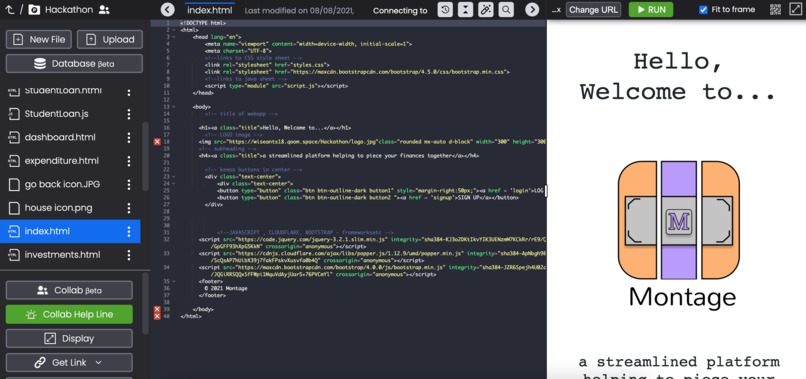Screen dimensions: 806x379
Task: Collapse the body section fold on line 13
Action: pyautogui.click(x=173, y=106)
